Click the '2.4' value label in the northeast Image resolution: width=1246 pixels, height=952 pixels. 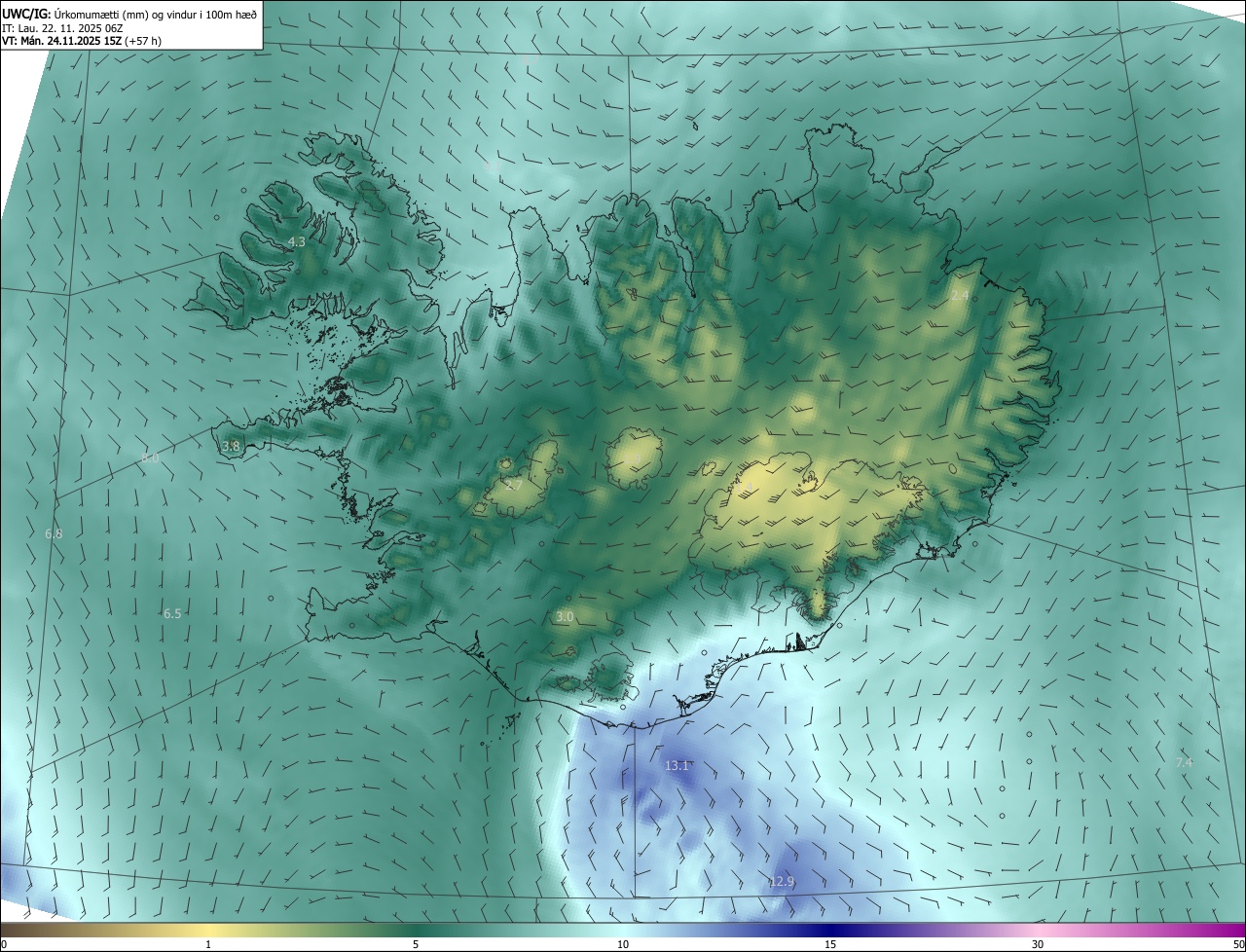pos(960,295)
